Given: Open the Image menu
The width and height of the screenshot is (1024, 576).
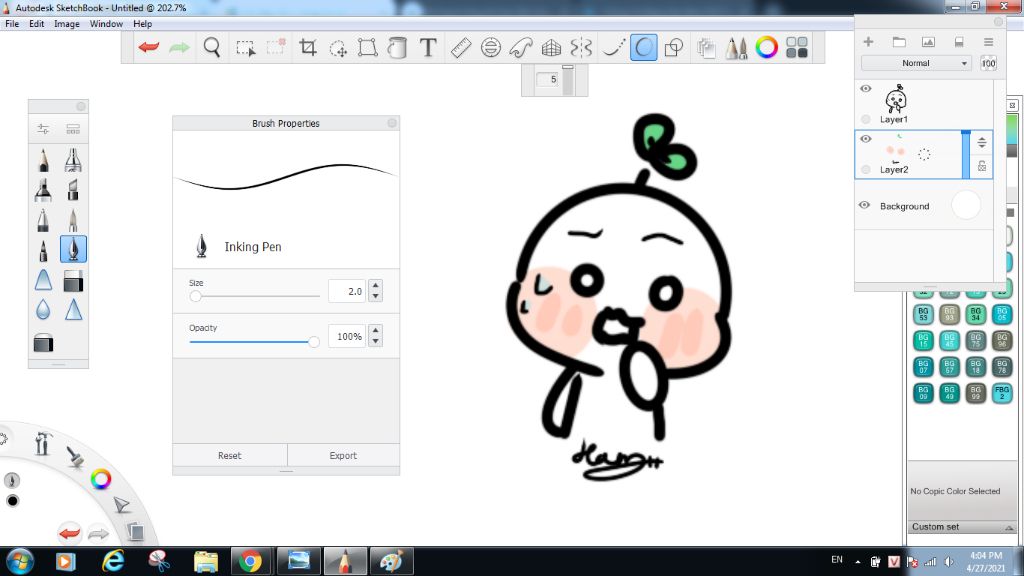Looking at the screenshot, I should (67, 24).
